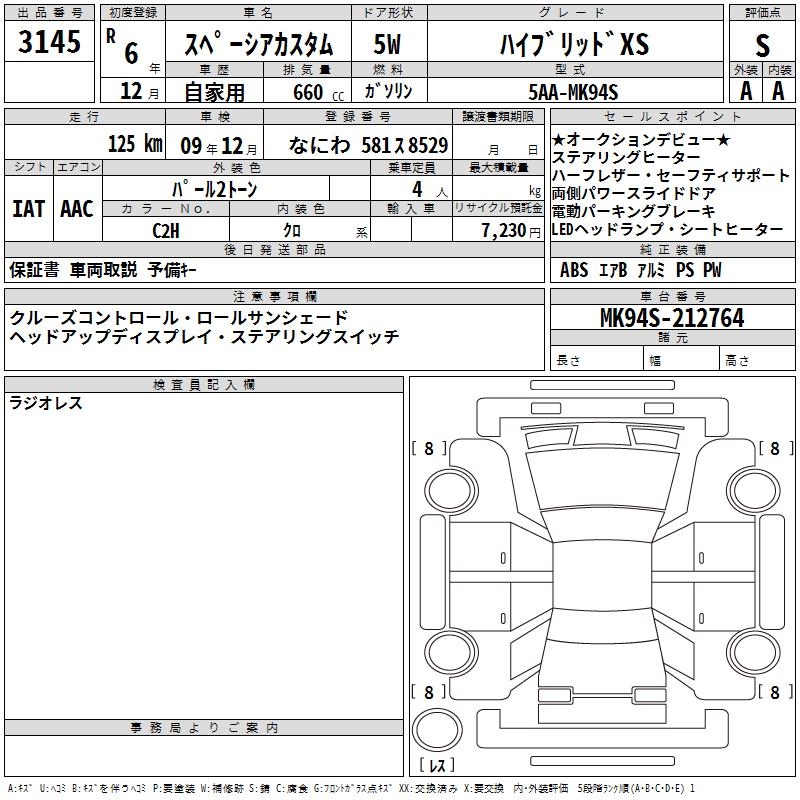Click inspection expiry 09年12月
This screenshot has width=800, height=800.
pos(218,146)
